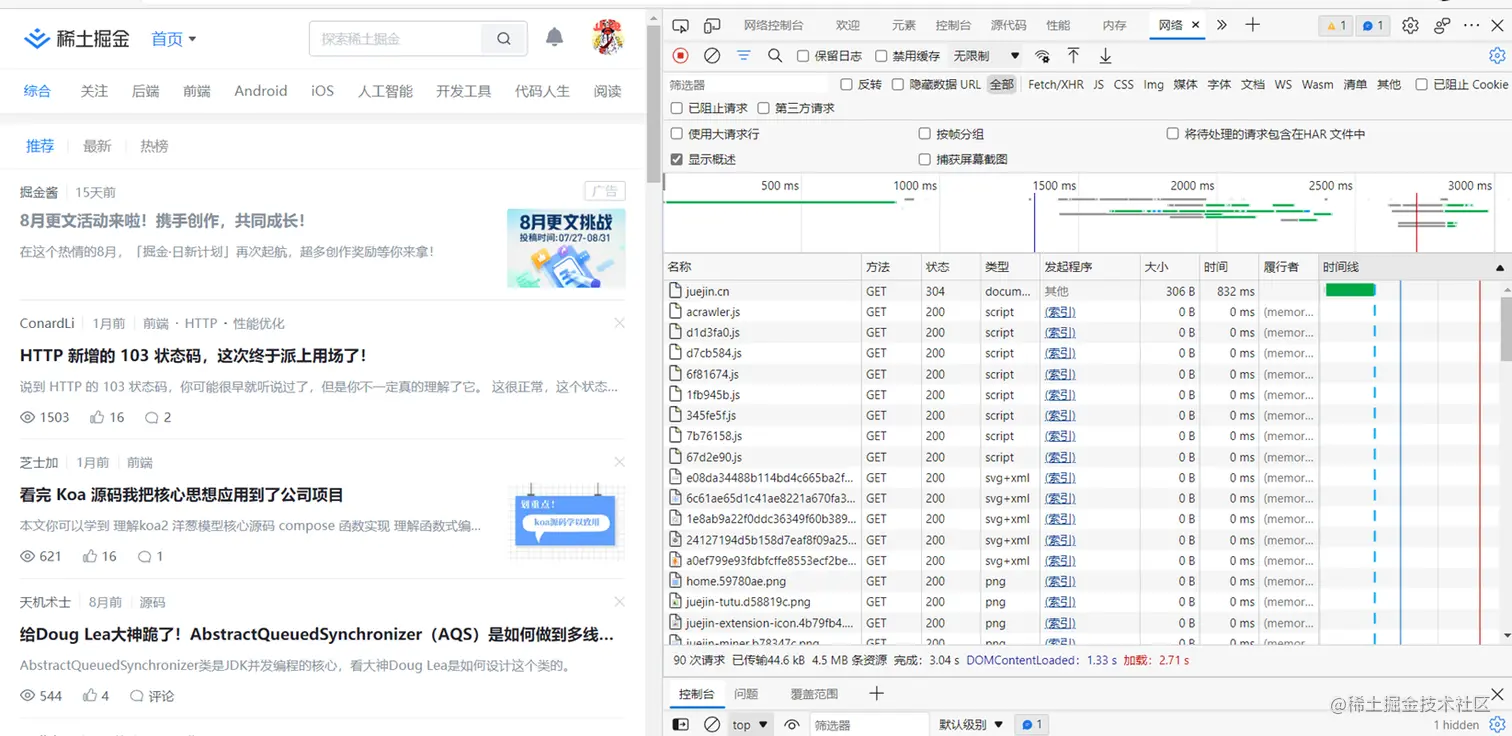Clear console using the drawer's clear icon
This screenshot has height=736, width=1512.
712,724
